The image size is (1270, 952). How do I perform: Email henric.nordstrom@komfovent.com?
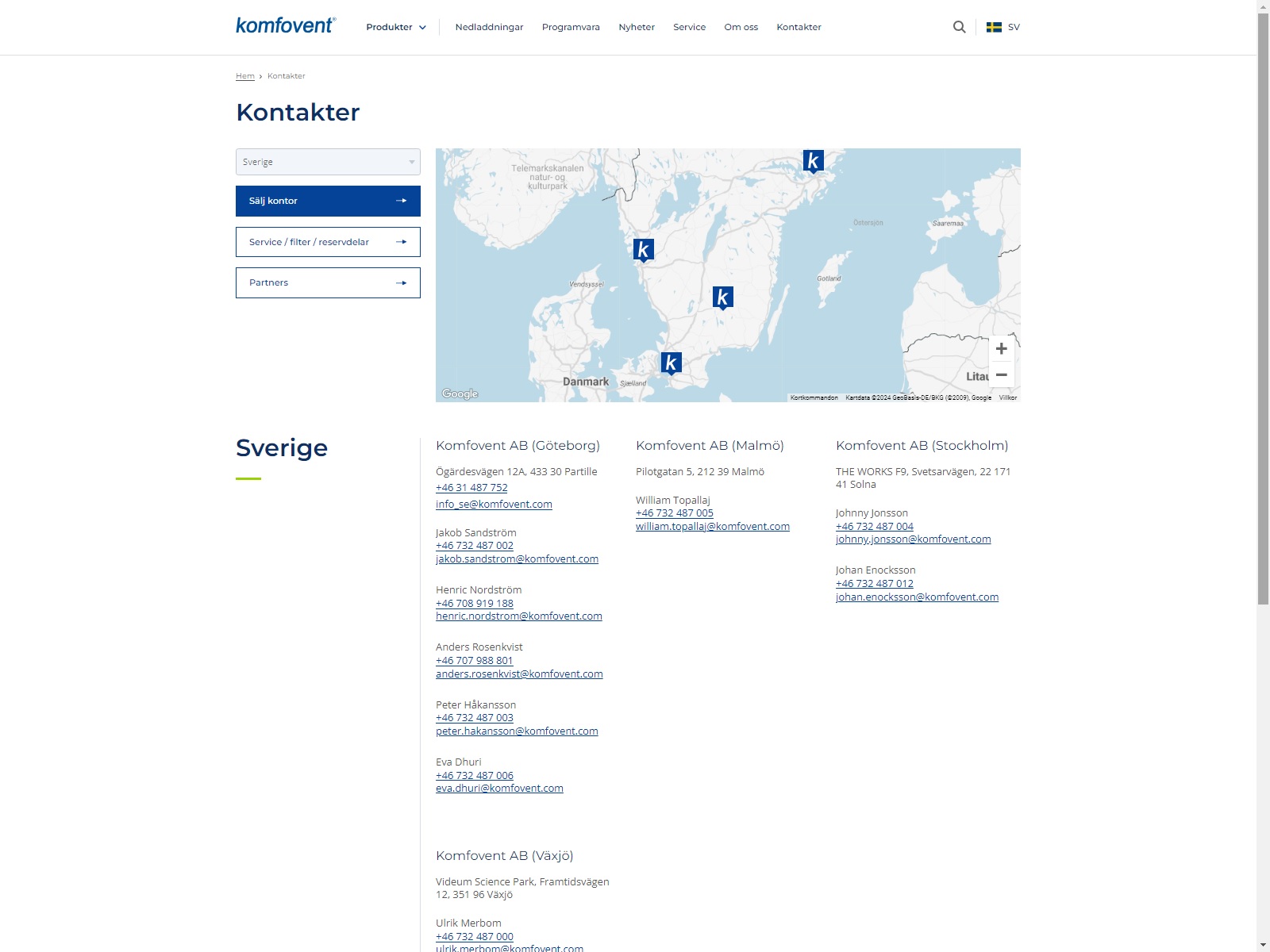pos(519,616)
